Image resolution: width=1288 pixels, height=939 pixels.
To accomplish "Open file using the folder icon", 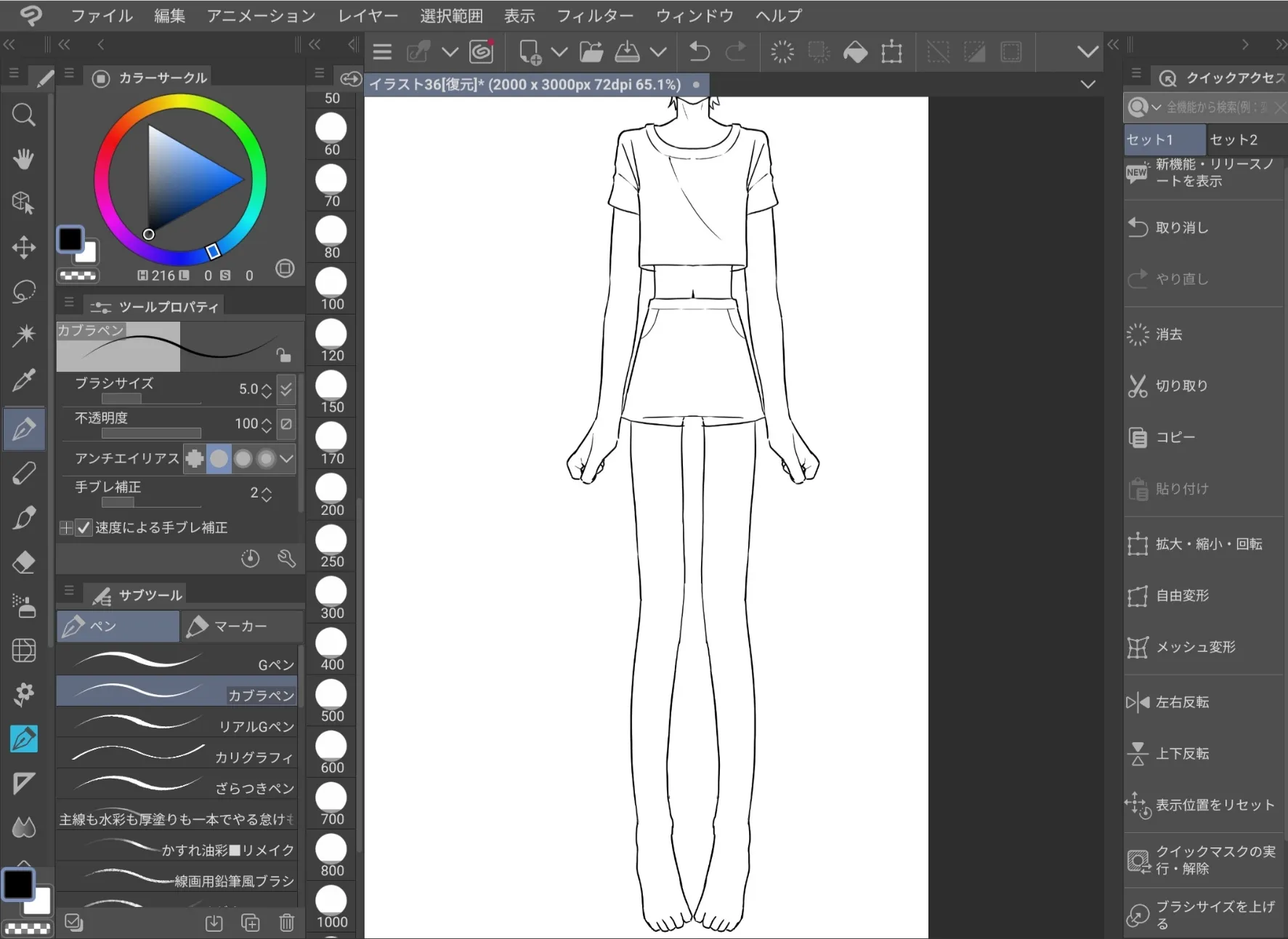I will point(591,52).
